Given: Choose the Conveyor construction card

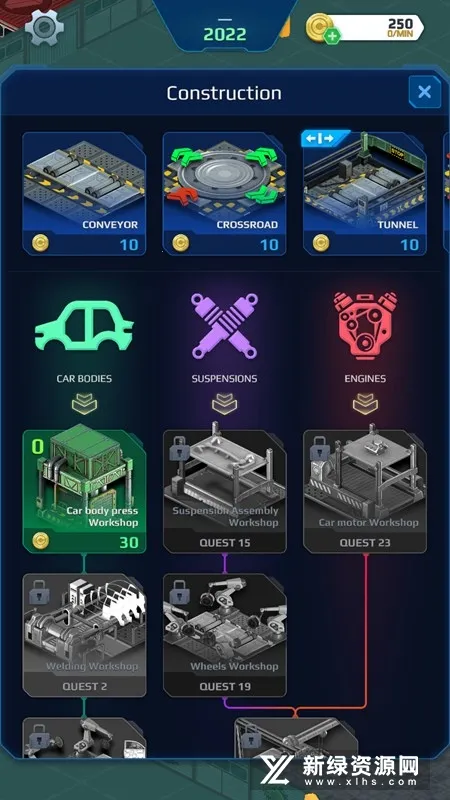Looking at the screenshot, I should coord(84,193).
